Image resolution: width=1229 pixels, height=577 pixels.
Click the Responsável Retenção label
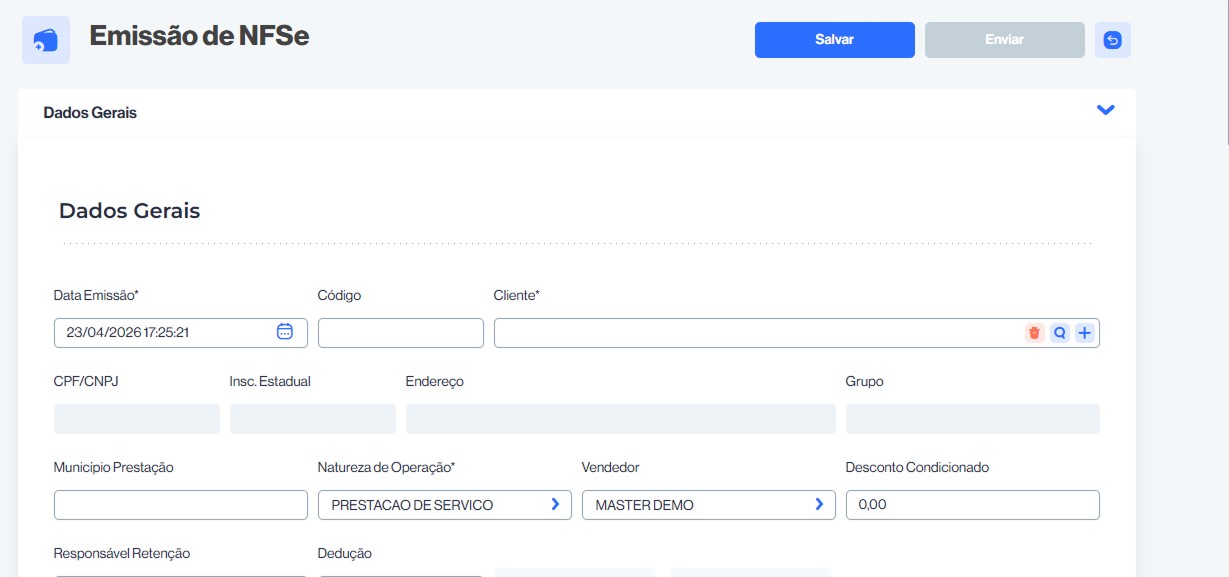pyautogui.click(x=122, y=553)
